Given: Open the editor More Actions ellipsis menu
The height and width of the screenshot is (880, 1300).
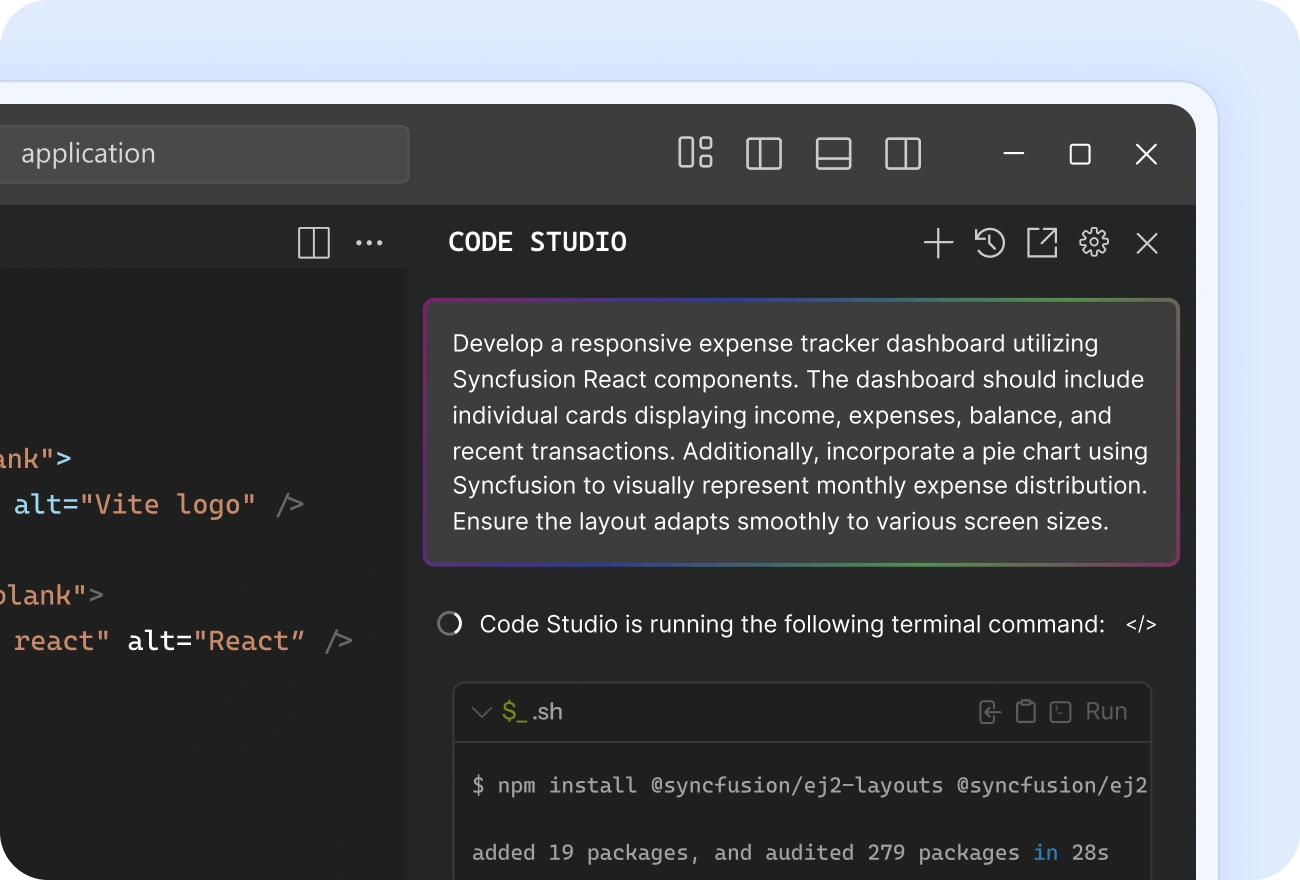Looking at the screenshot, I should [369, 243].
